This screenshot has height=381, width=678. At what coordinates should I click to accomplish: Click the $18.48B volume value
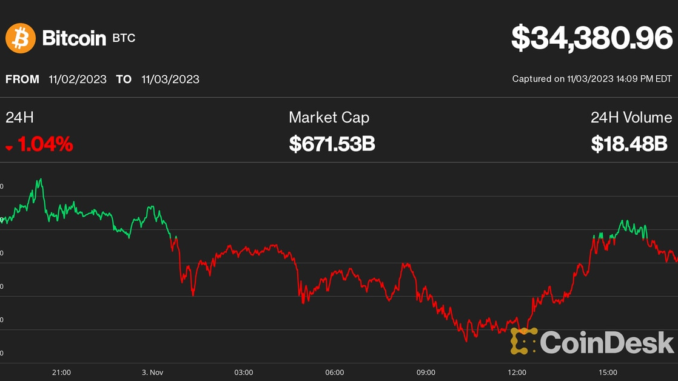(x=629, y=144)
